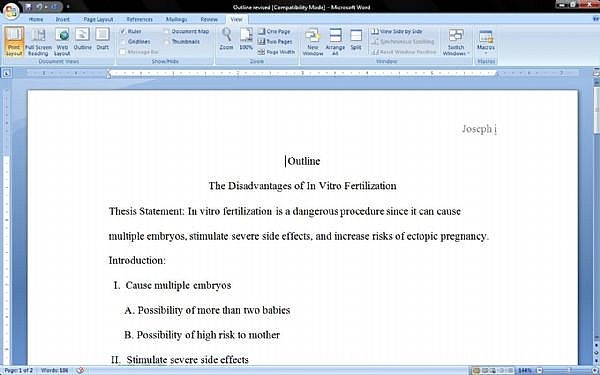Switch to Full Screen Reading view

click(x=38, y=42)
